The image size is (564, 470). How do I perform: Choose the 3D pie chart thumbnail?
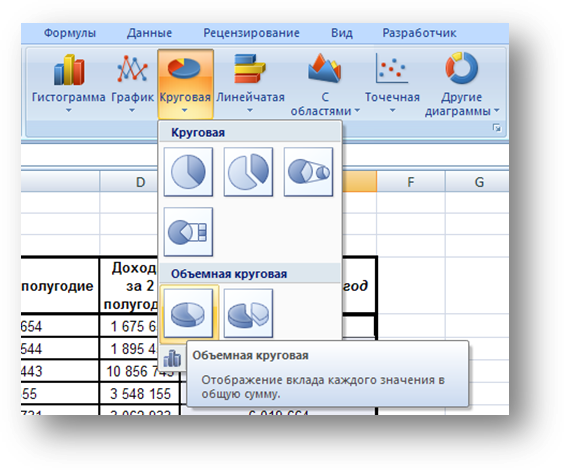(x=188, y=314)
